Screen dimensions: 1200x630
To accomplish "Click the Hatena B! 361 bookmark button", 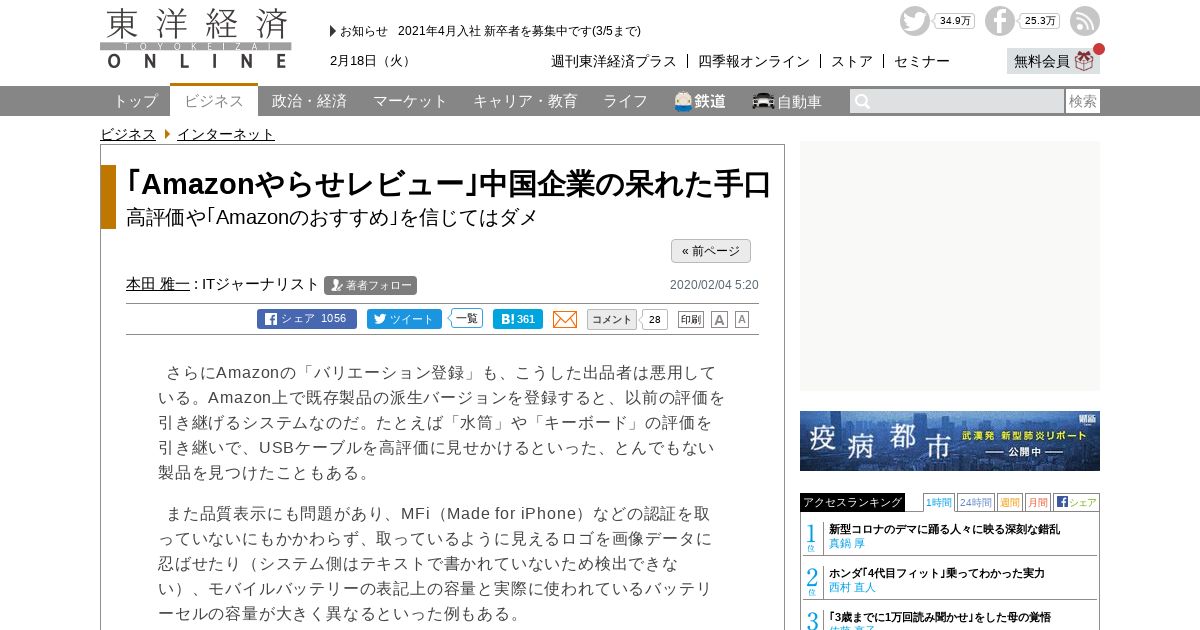I will 518,319.
